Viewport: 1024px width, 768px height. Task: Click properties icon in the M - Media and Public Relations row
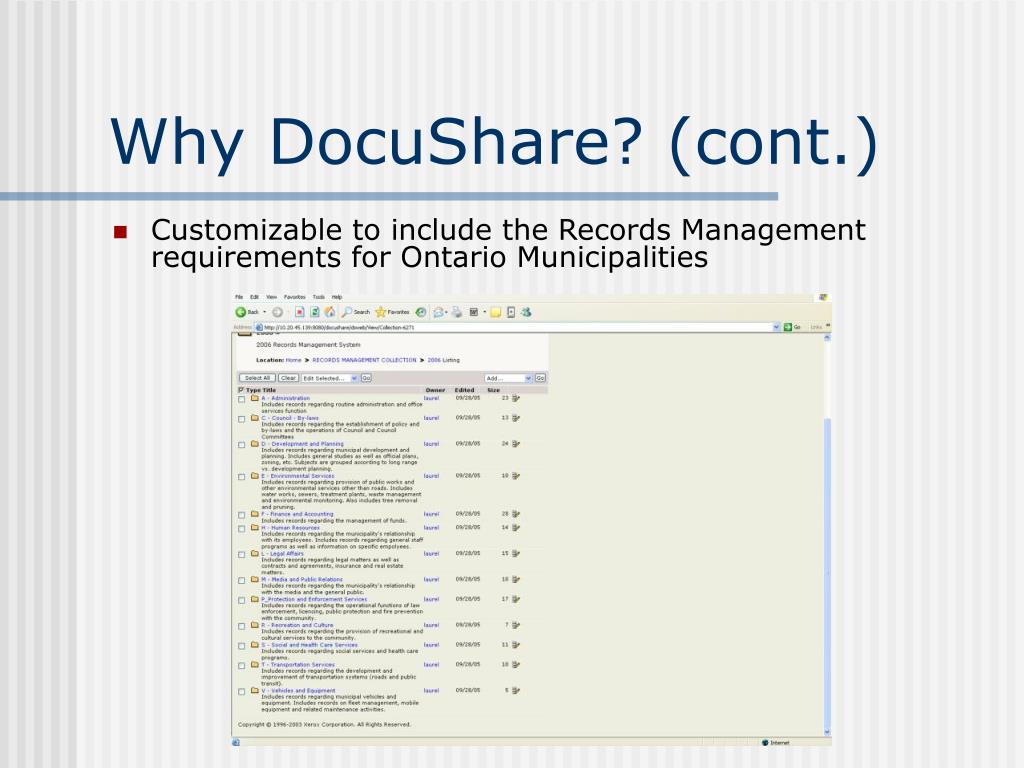click(516, 579)
